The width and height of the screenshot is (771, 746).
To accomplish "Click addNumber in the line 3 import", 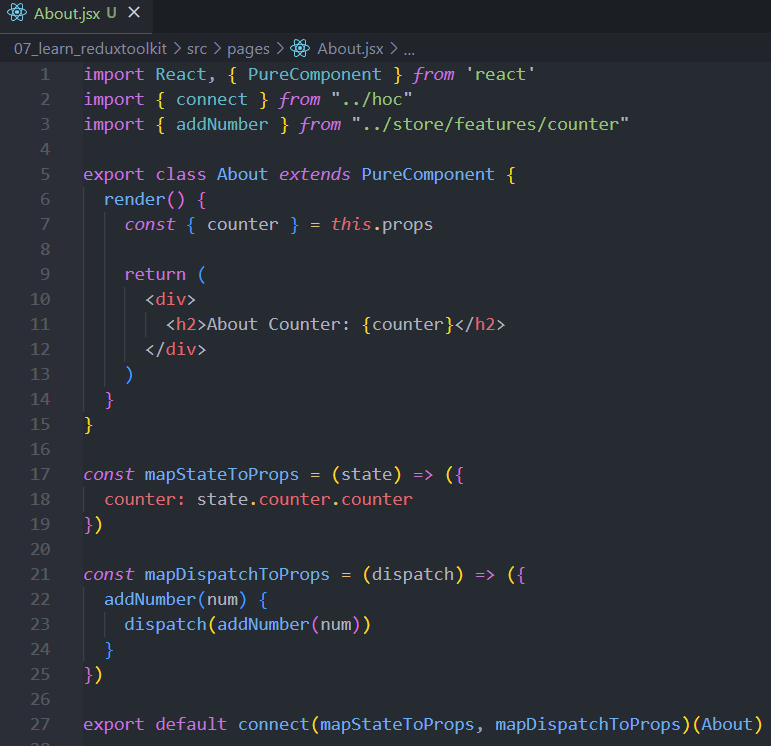I will coord(222,124).
